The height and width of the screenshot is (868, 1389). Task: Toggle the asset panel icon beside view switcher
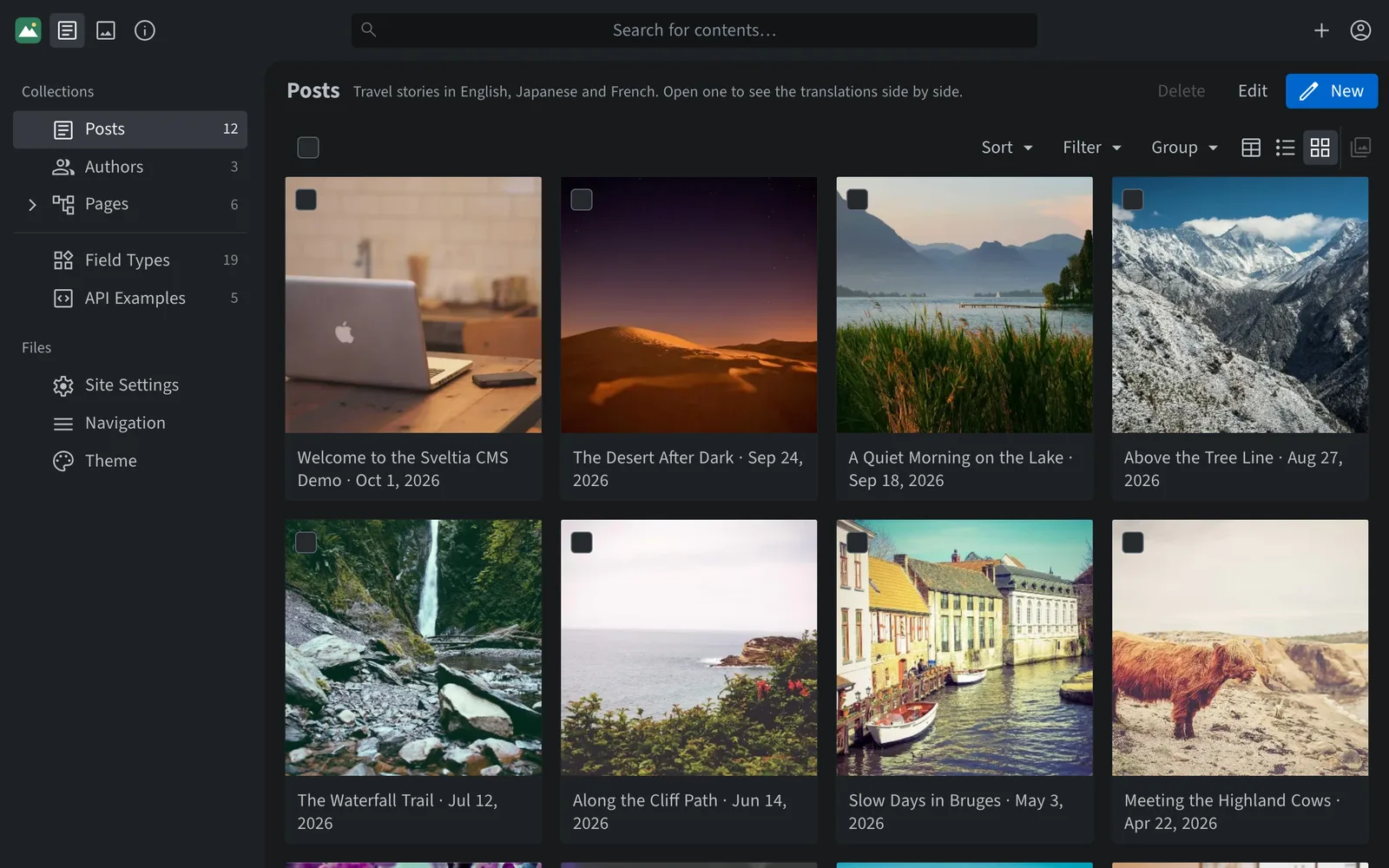point(1361,148)
